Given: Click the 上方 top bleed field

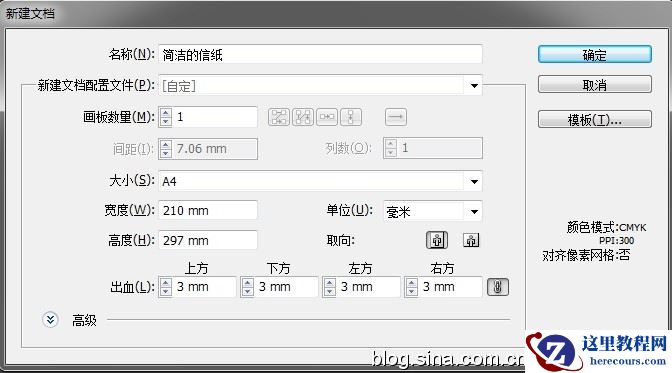Looking at the screenshot, I should tap(204, 287).
